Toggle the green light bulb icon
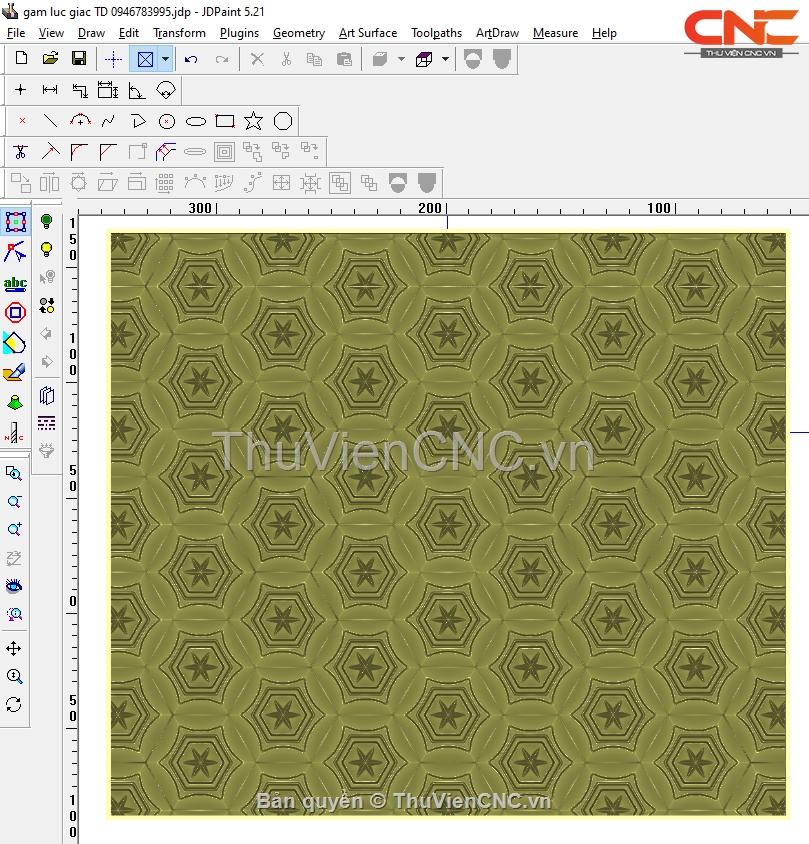 point(47,221)
